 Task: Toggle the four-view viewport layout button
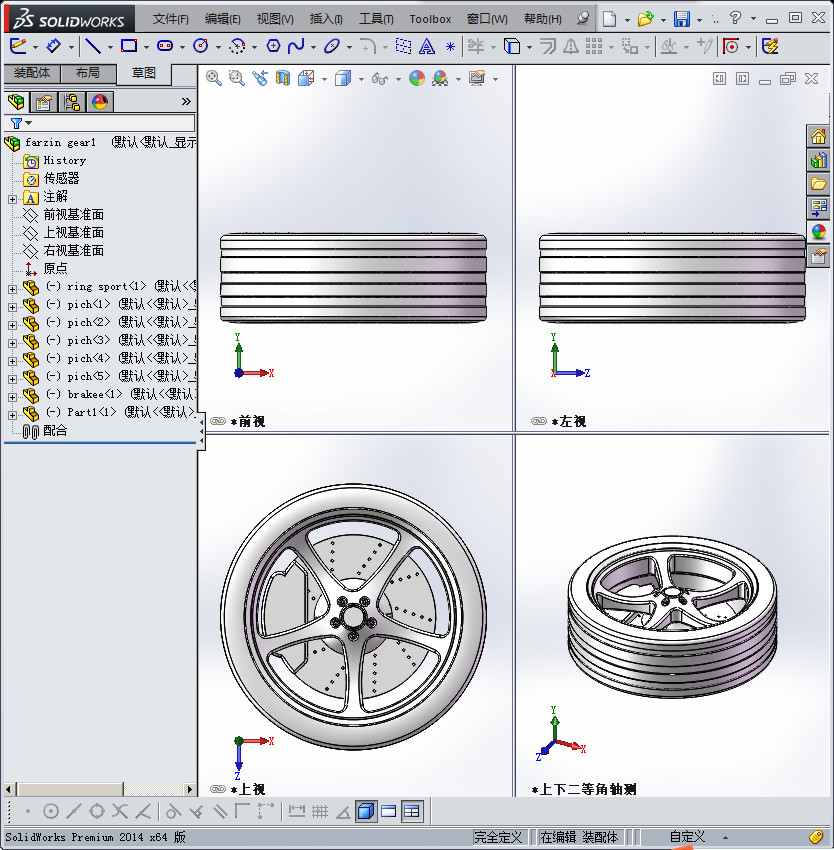coord(412,811)
